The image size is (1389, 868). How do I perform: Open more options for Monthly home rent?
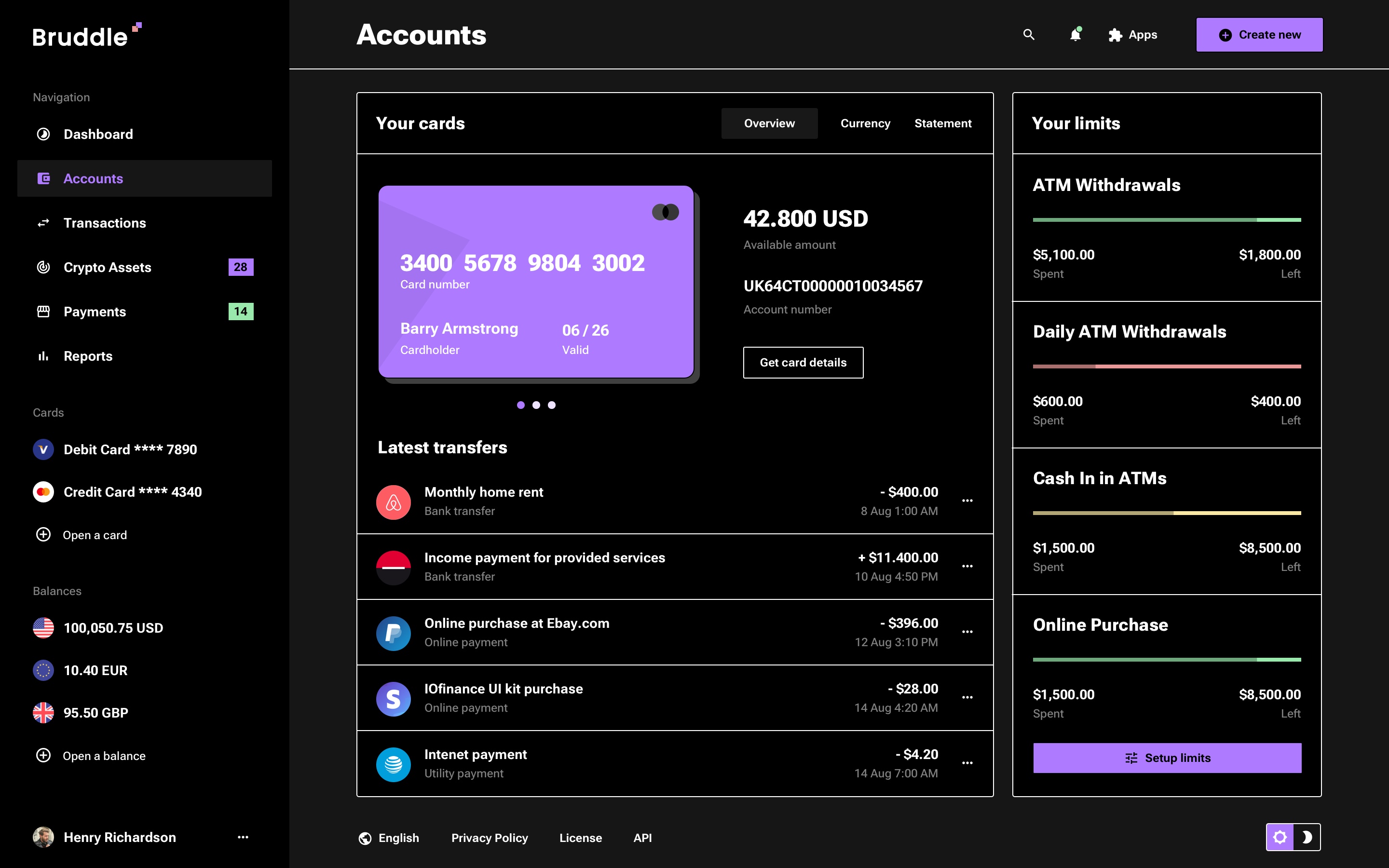click(x=967, y=501)
